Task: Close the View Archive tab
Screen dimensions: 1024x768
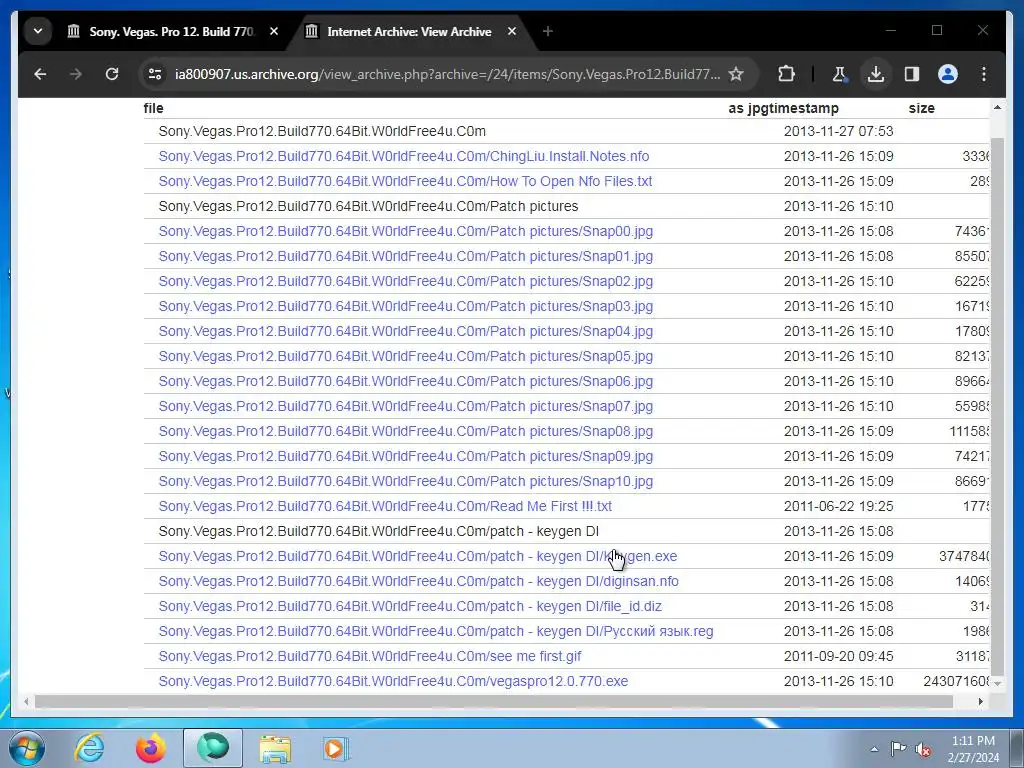Action: (x=512, y=31)
